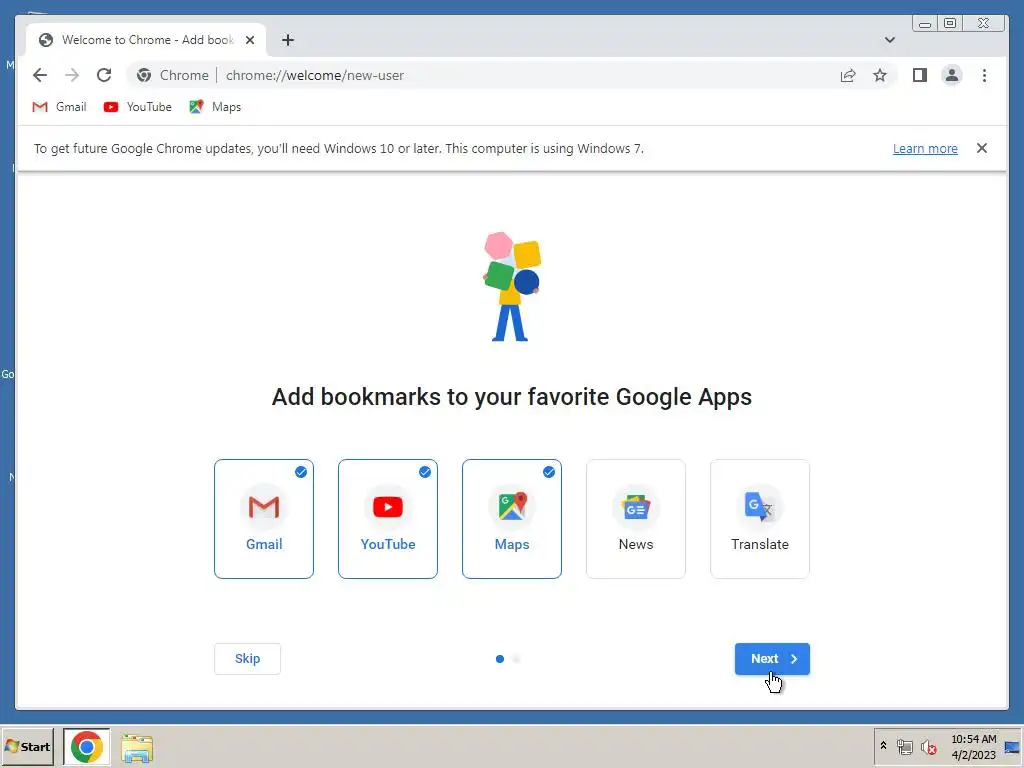Bookmark this tab with the star icon

pyautogui.click(x=880, y=75)
